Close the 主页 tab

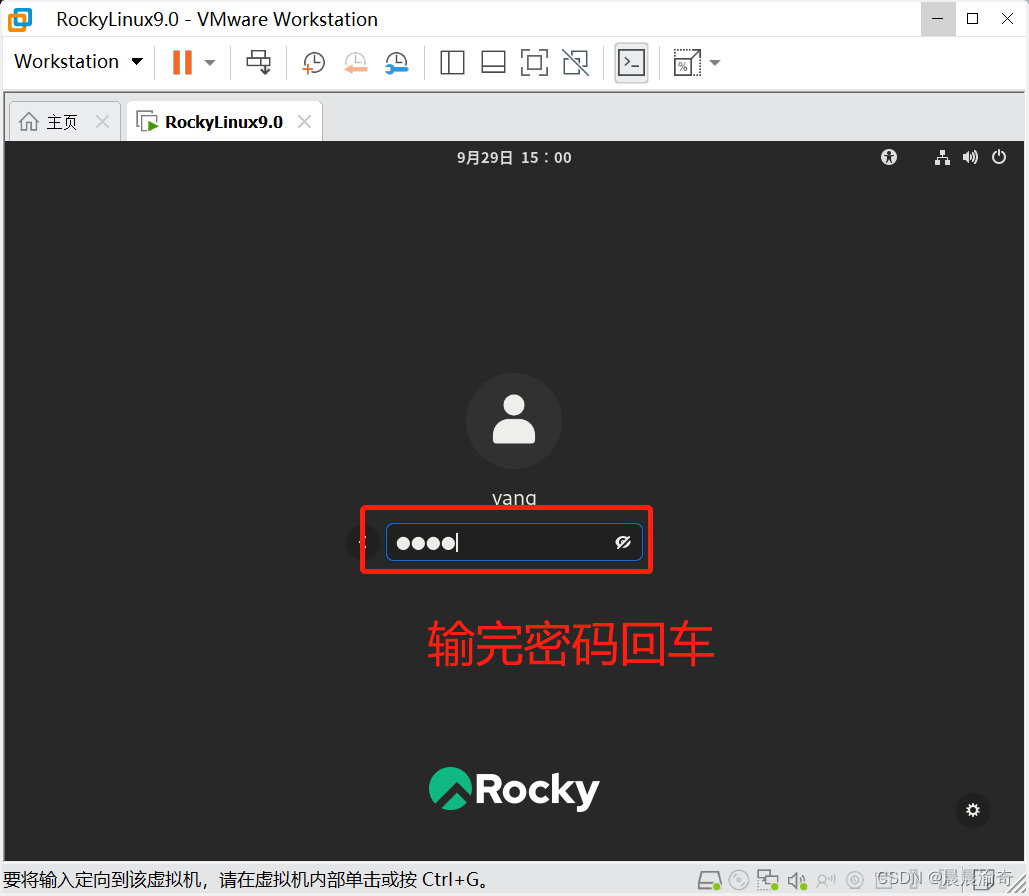pyautogui.click(x=102, y=121)
